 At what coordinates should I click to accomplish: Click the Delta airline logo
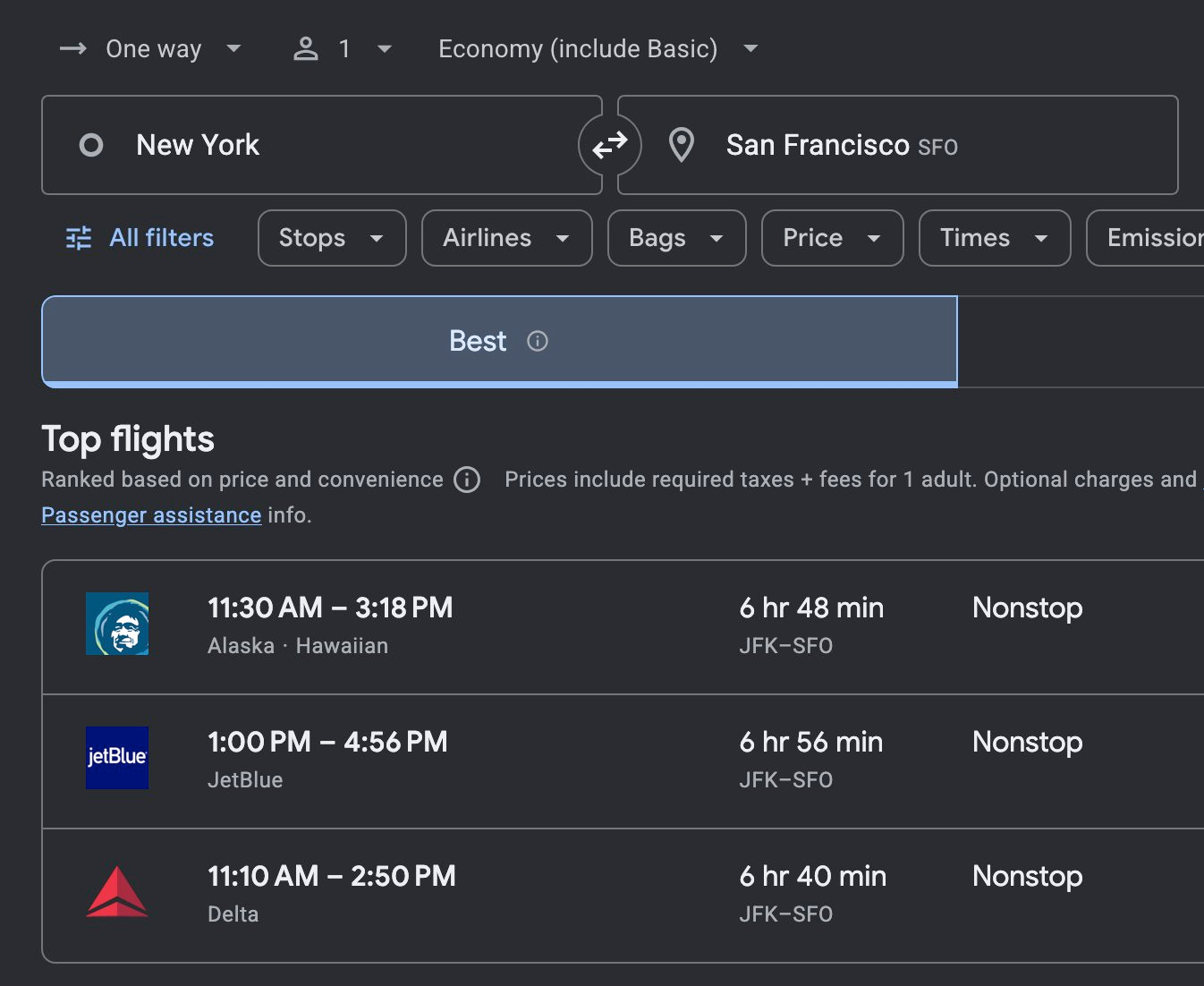117,892
